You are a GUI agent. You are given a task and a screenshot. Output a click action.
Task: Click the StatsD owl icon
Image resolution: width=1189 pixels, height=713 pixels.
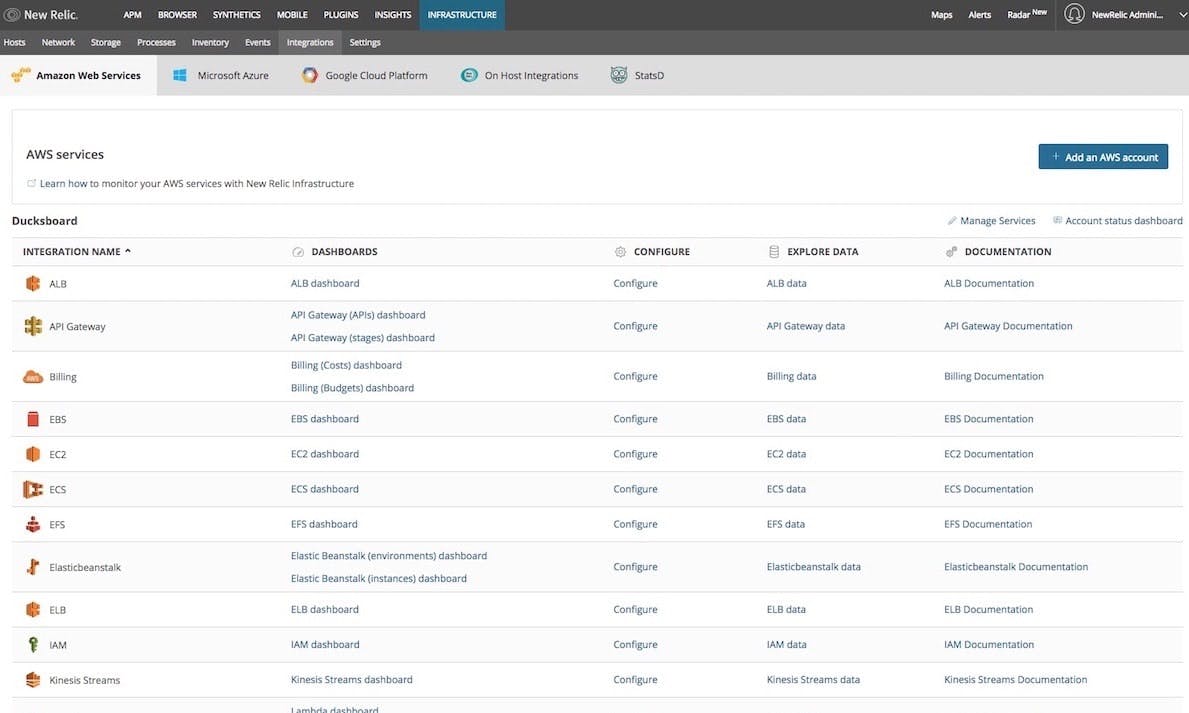[619, 75]
